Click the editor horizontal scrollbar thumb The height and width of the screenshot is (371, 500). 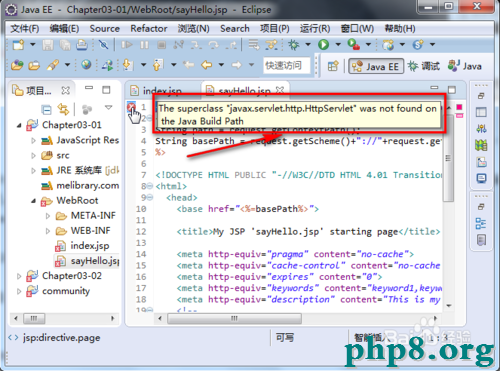pos(235,318)
